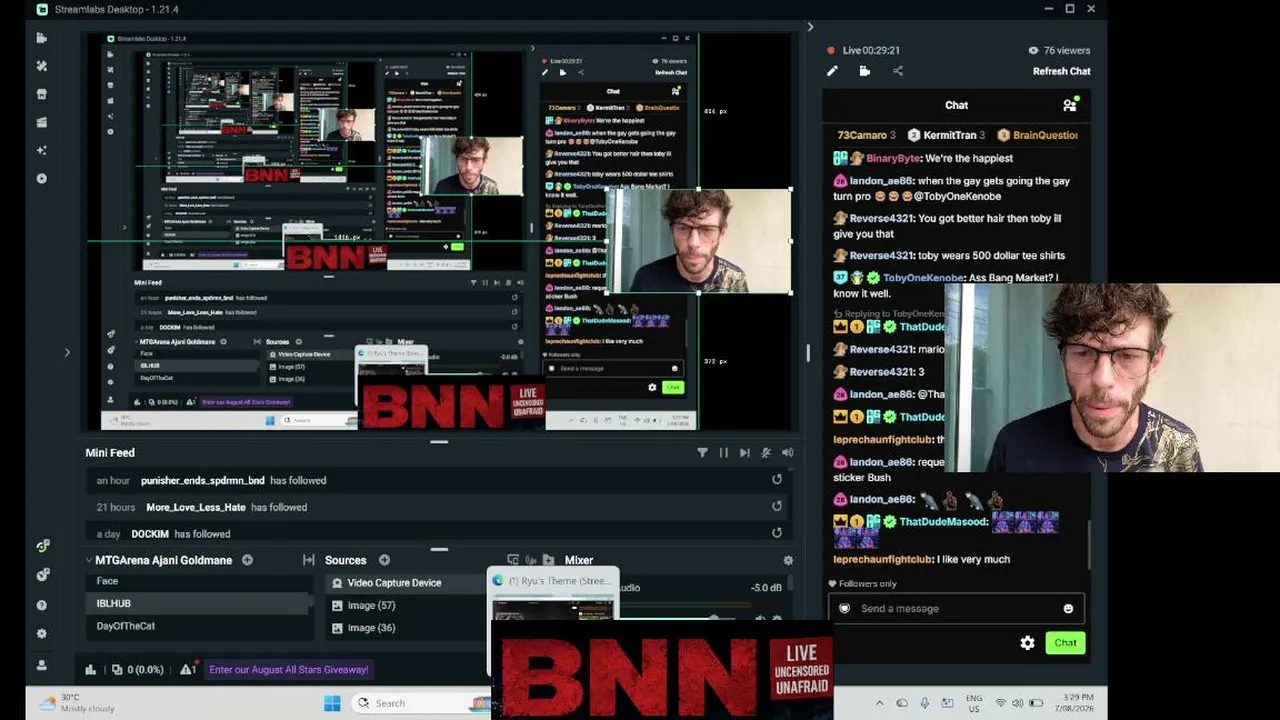Pause the Mini Feed alert queue
The height and width of the screenshot is (720, 1280).
pos(723,453)
